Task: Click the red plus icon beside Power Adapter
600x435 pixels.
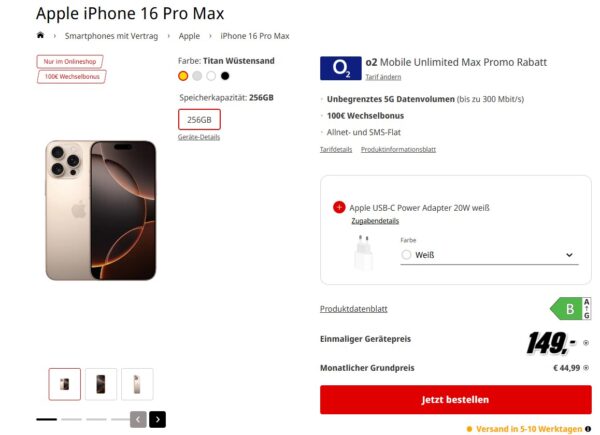Action: coord(339,207)
